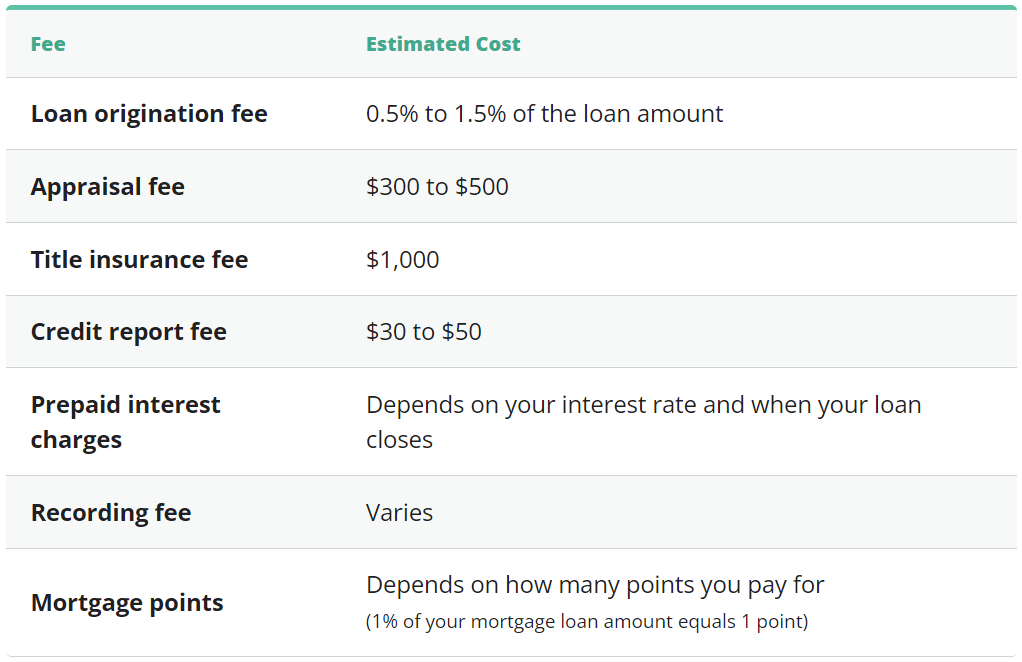
Task: Select the Loan origination fee label
Action: click(x=149, y=114)
